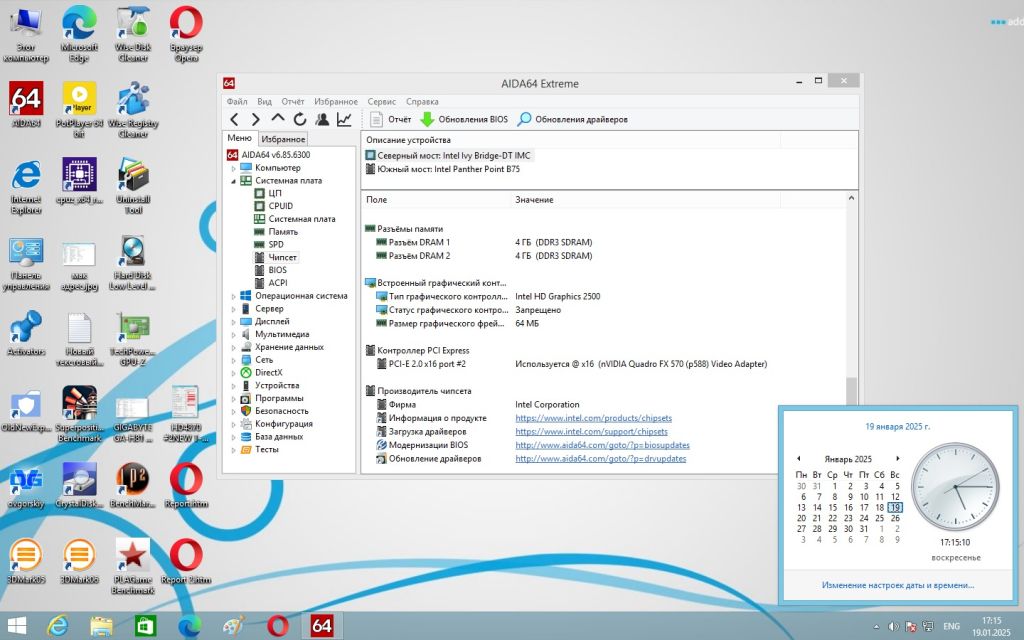Viewport: 1024px width, 640px height.
Task: Select the Internet Explorer desktop shortcut
Action: point(26,187)
